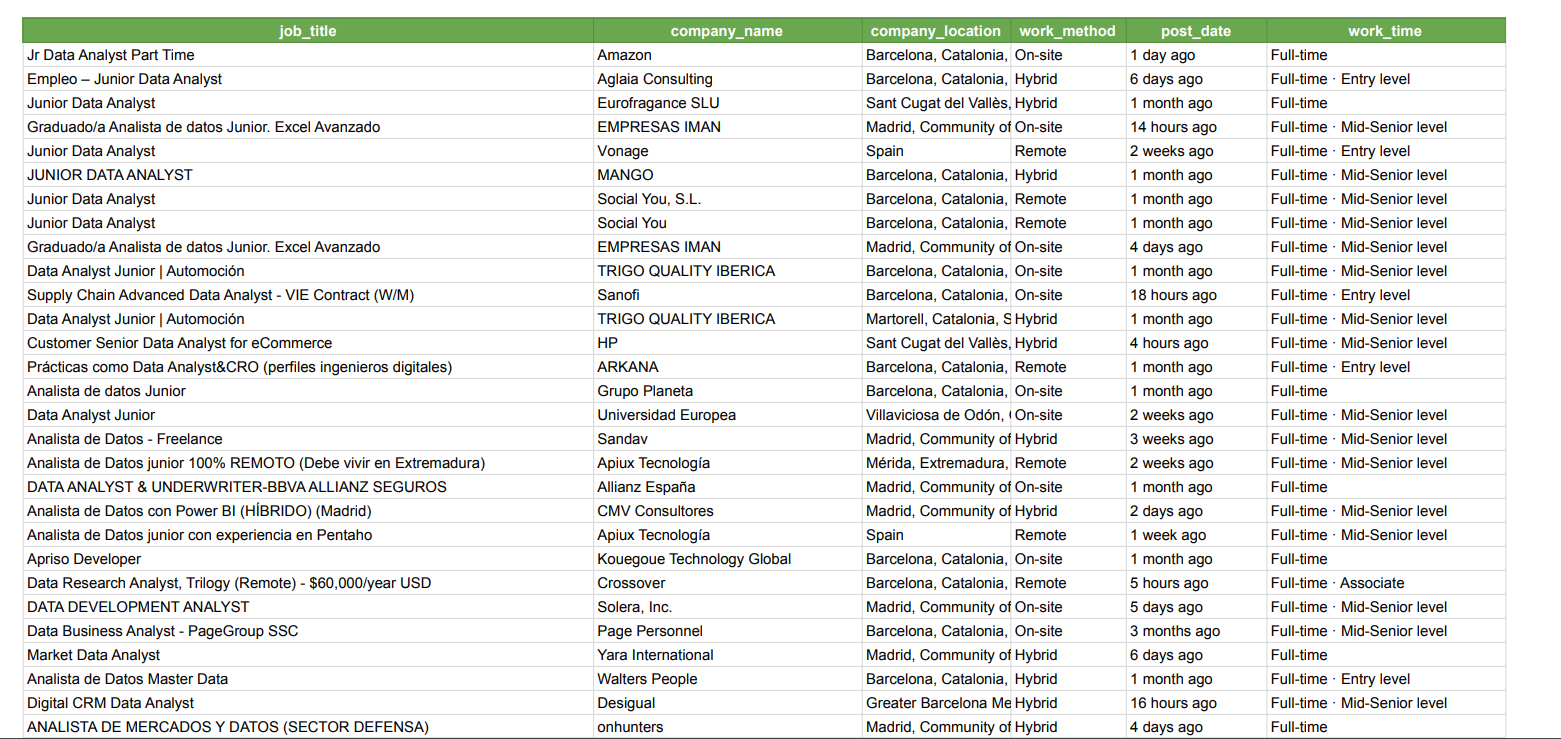Select 'DATA ANALYST & UNDERWRITER-BBVA ALLIANZ SEGUROS' cell
Image resolution: width=1561 pixels, height=739 pixels.
pos(308,487)
